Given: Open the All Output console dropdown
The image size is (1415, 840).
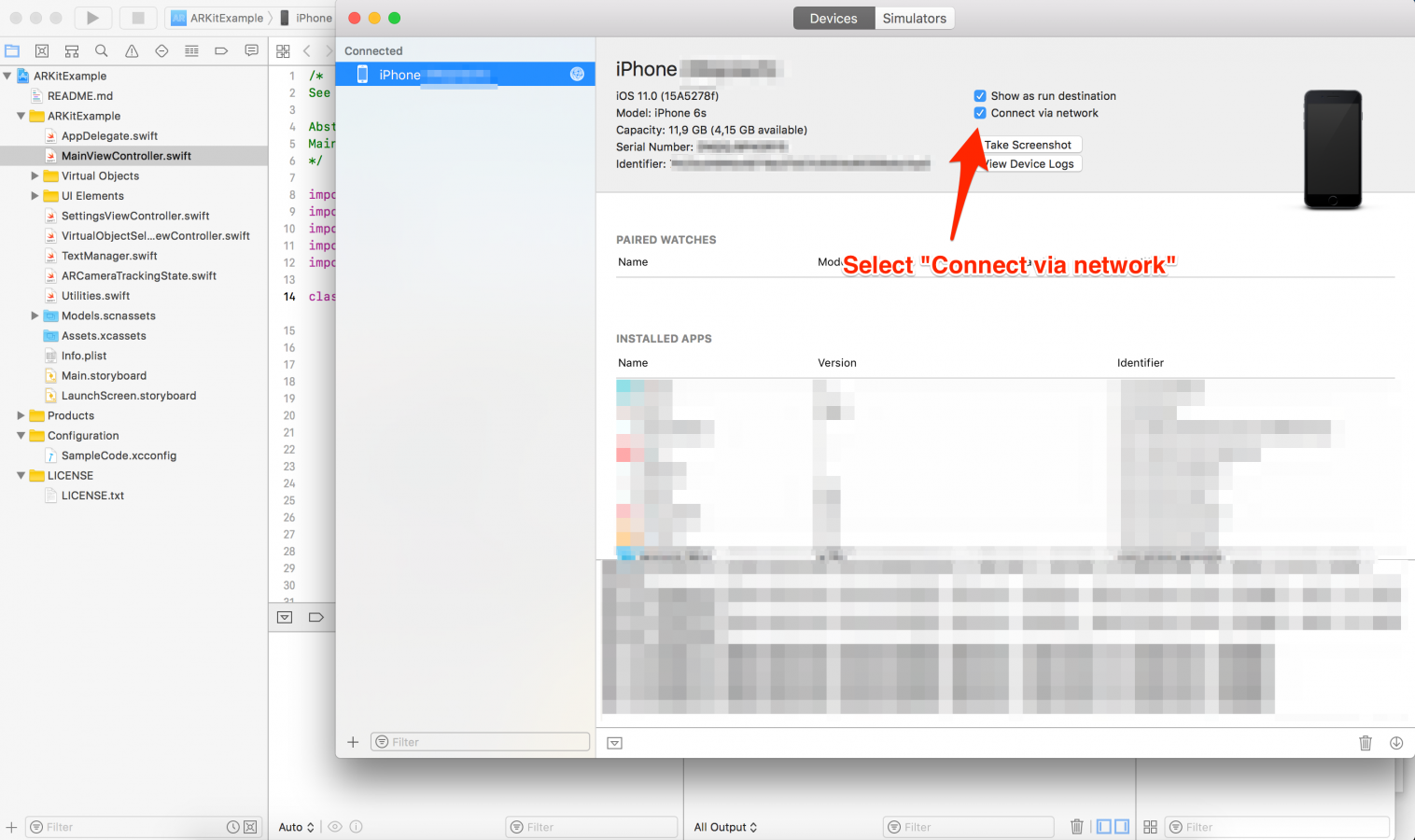Looking at the screenshot, I should point(725,827).
